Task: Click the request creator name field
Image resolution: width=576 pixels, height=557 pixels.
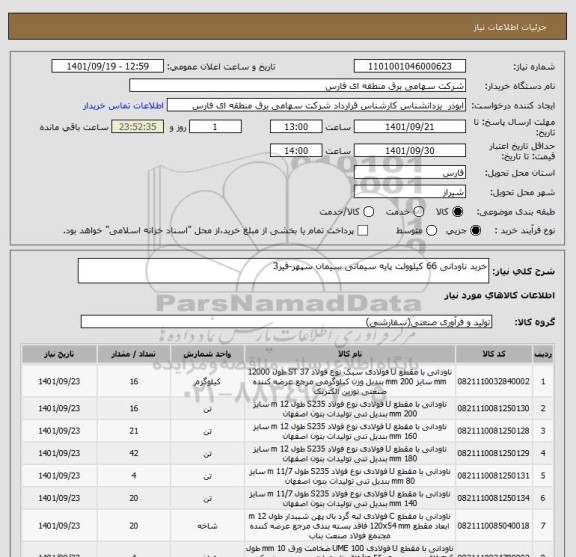Action: (x=316, y=106)
